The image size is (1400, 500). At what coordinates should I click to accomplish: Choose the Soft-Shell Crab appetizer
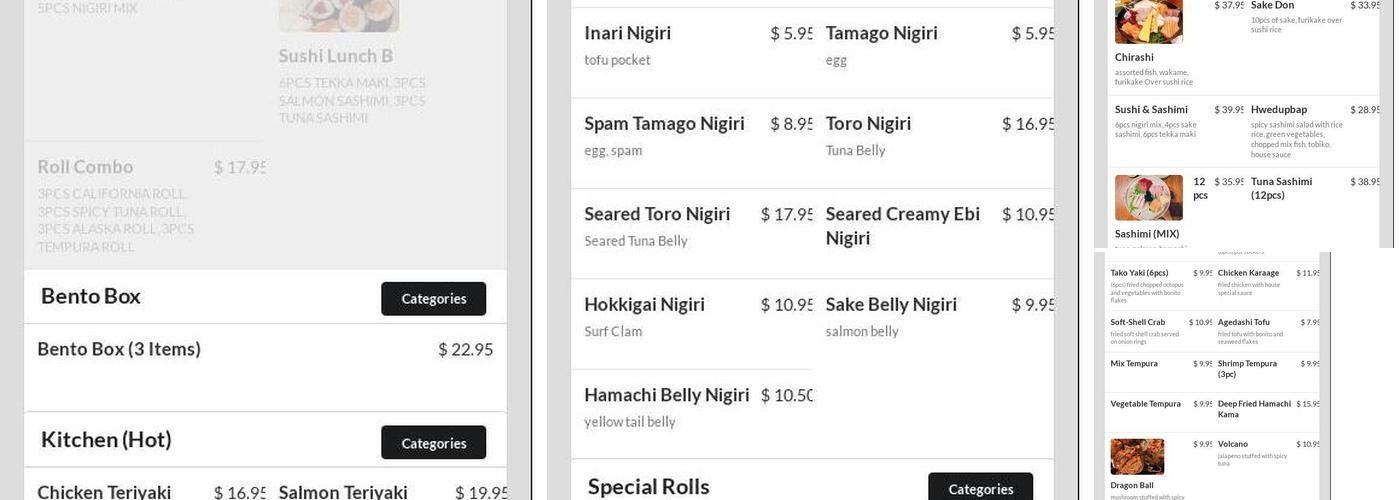click(x=1137, y=322)
